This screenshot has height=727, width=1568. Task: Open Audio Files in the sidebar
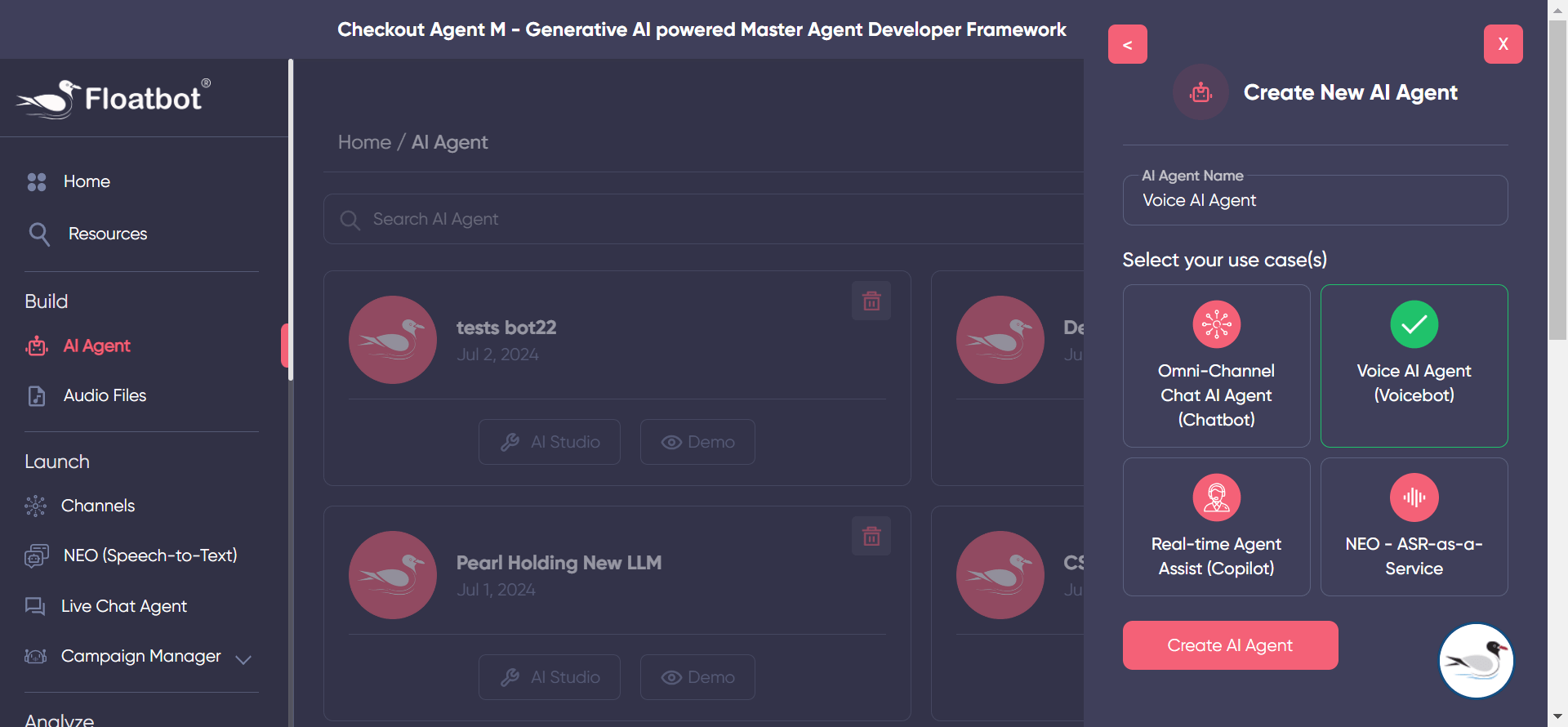(105, 395)
